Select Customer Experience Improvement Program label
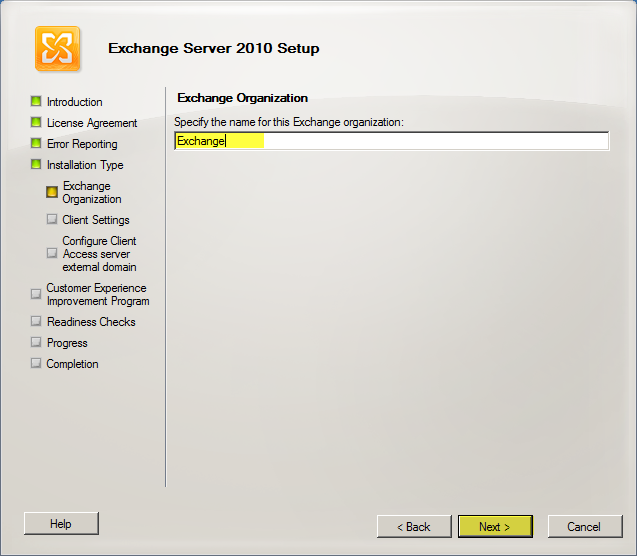This screenshot has height=556, width=637. (x=98, y=294)
